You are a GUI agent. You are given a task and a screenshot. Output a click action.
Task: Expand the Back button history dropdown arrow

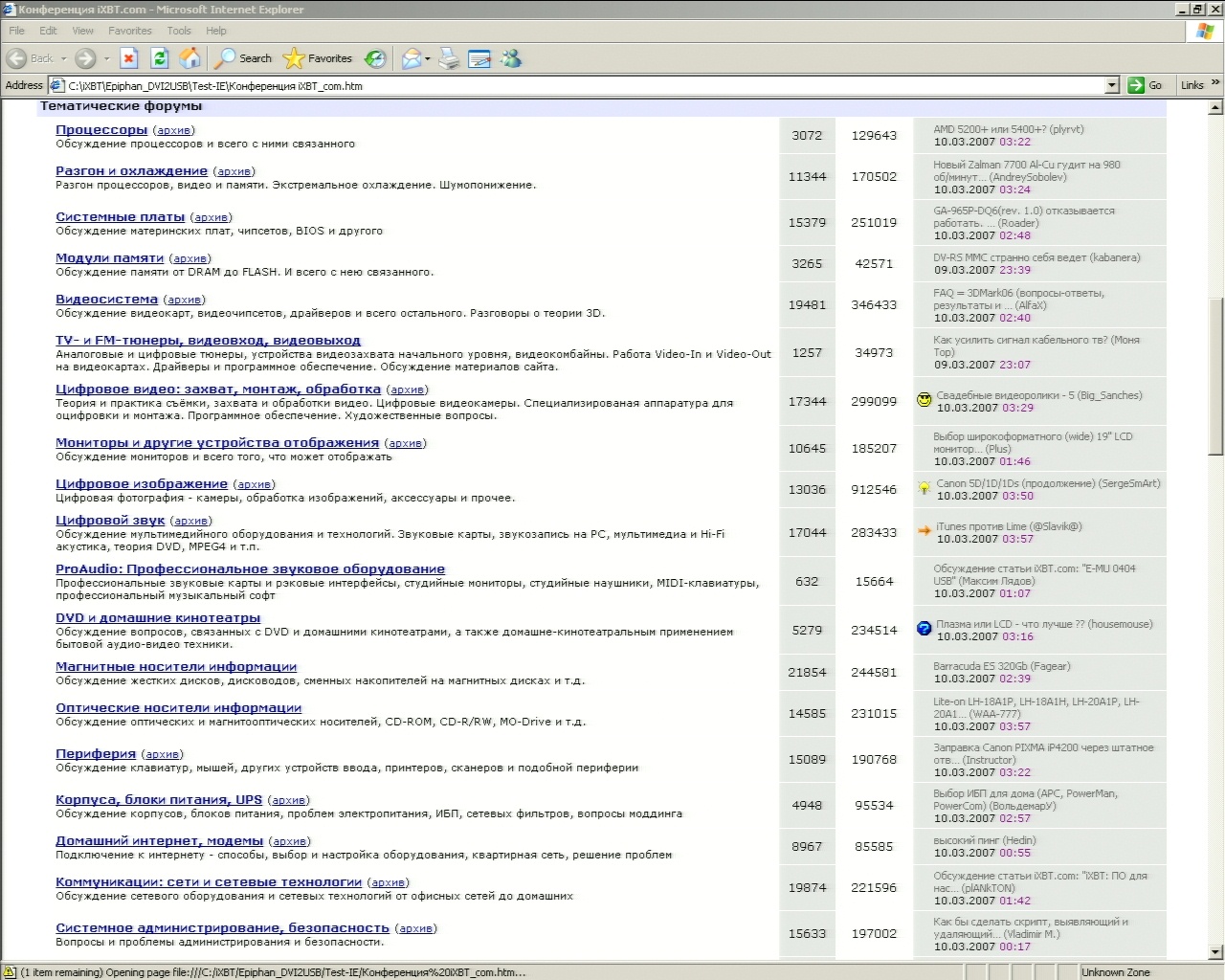[x=64, y=58]
